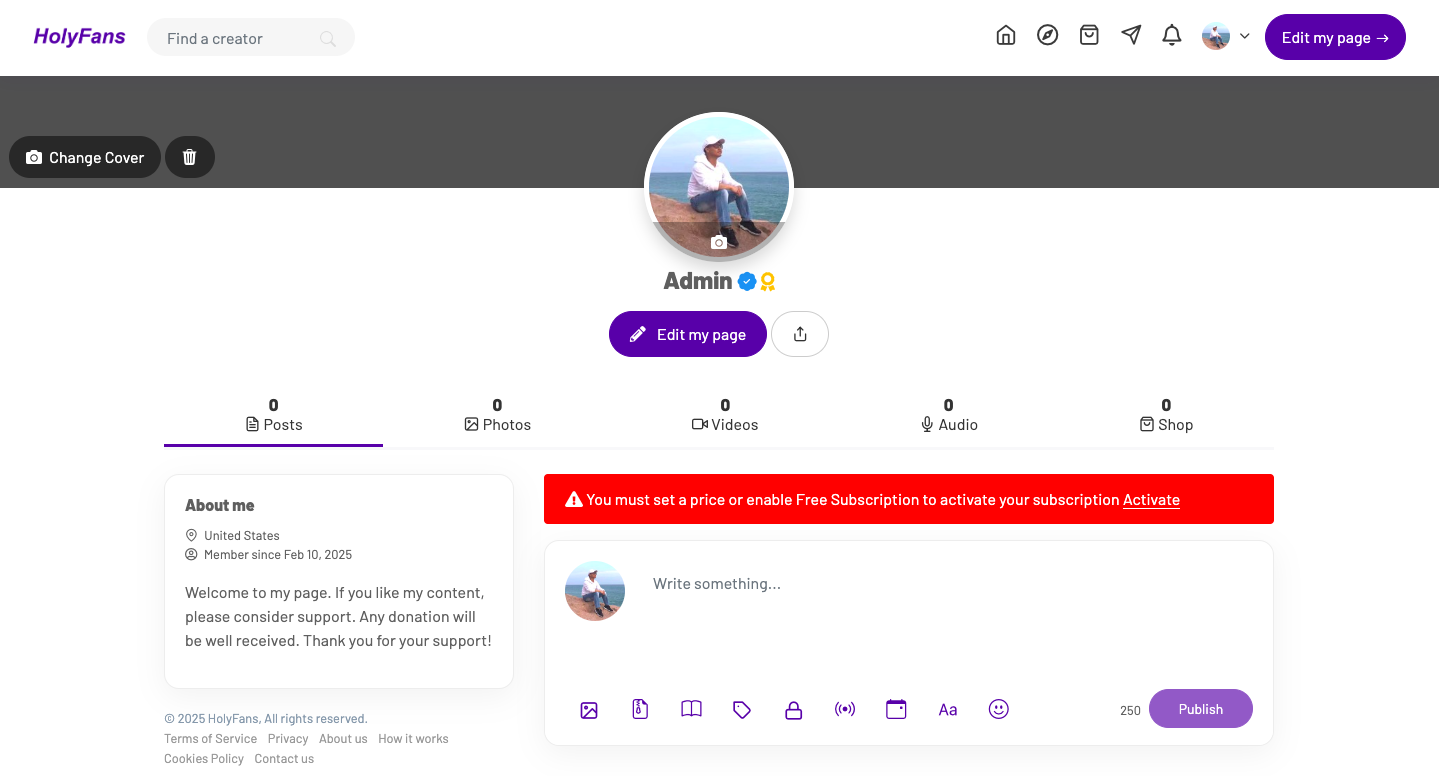
Task: Open the explore compass icon
Action: [x=1047, y=36]
